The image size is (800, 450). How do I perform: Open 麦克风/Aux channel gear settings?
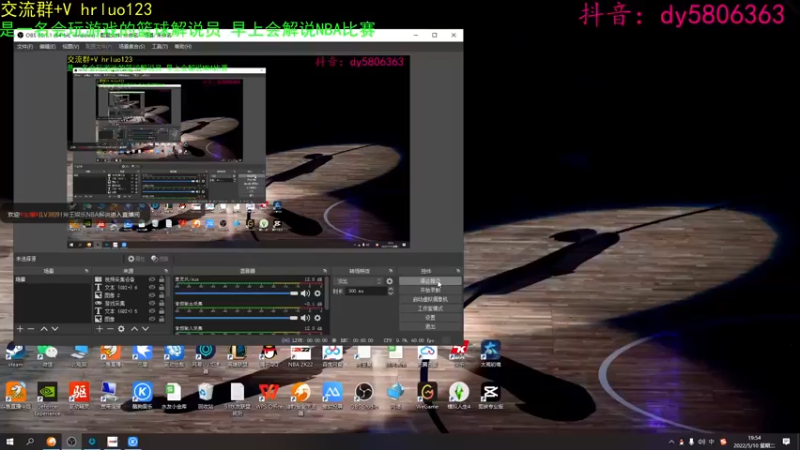coord(317,293)
